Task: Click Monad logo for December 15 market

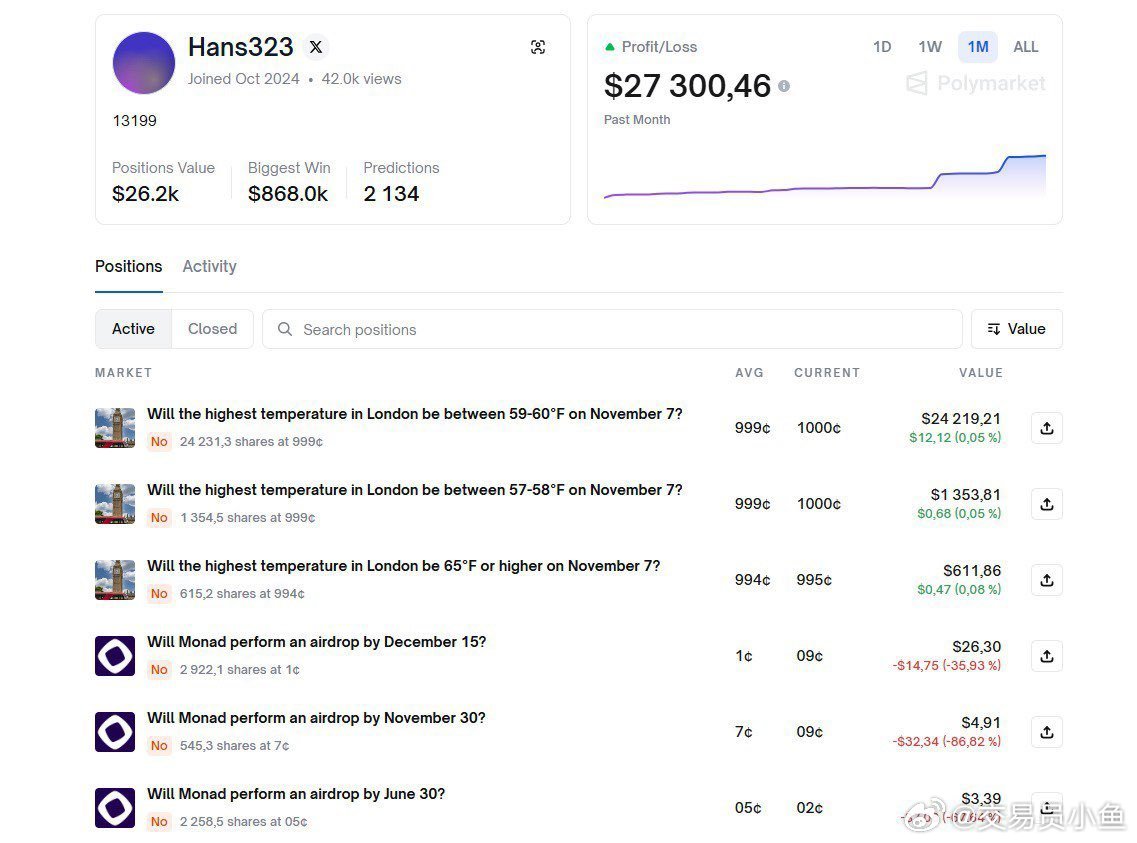Action: pos(115,656)
